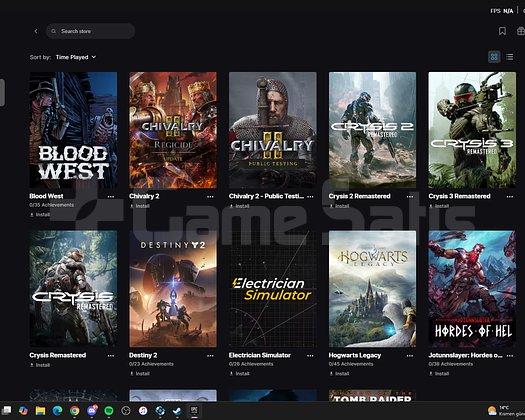Click Blood West 0/35 Achievements text
Image resolution: width=525 pixels, height=420 pixels.
pos(52,205)
